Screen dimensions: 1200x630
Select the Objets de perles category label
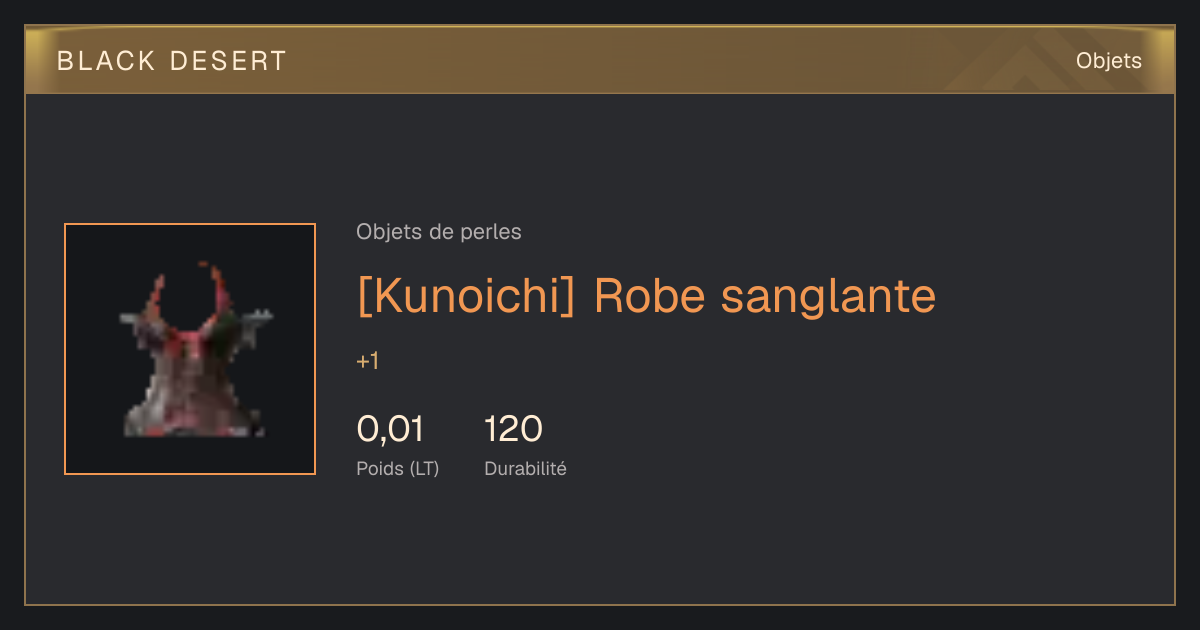click(x=439, y=232)
